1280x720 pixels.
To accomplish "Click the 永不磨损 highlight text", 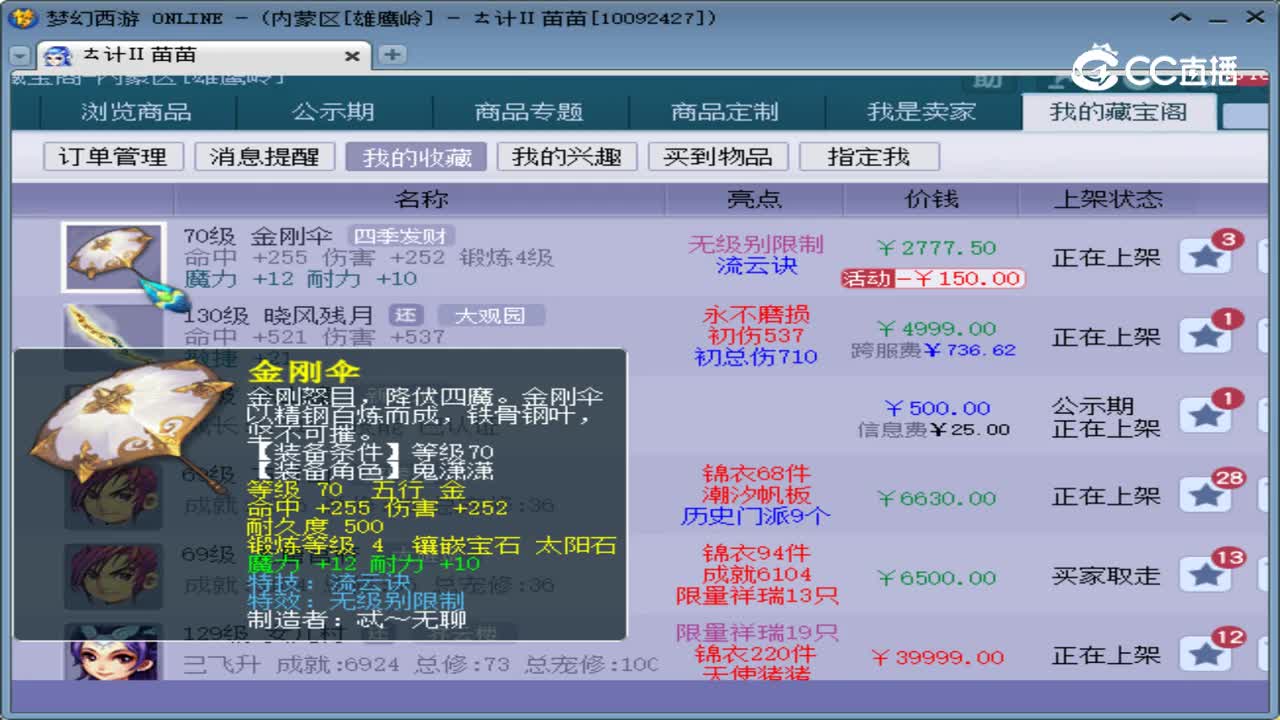I will coord(756,315).
